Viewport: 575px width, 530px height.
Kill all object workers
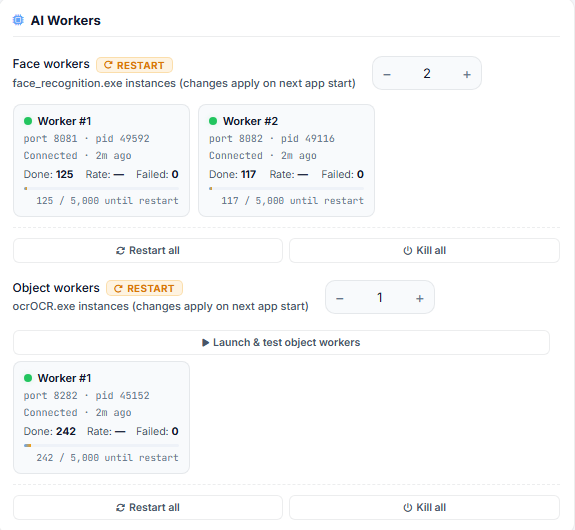(424, 508)
